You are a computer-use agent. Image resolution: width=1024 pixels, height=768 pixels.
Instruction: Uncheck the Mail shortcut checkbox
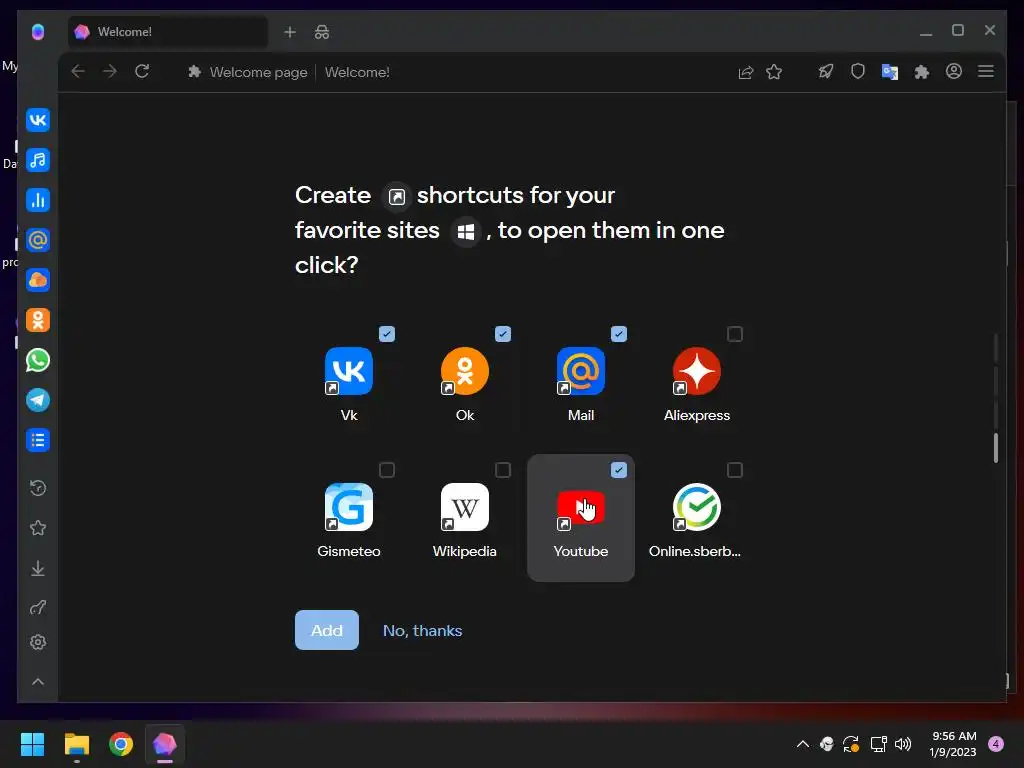[x=618, y=334]
